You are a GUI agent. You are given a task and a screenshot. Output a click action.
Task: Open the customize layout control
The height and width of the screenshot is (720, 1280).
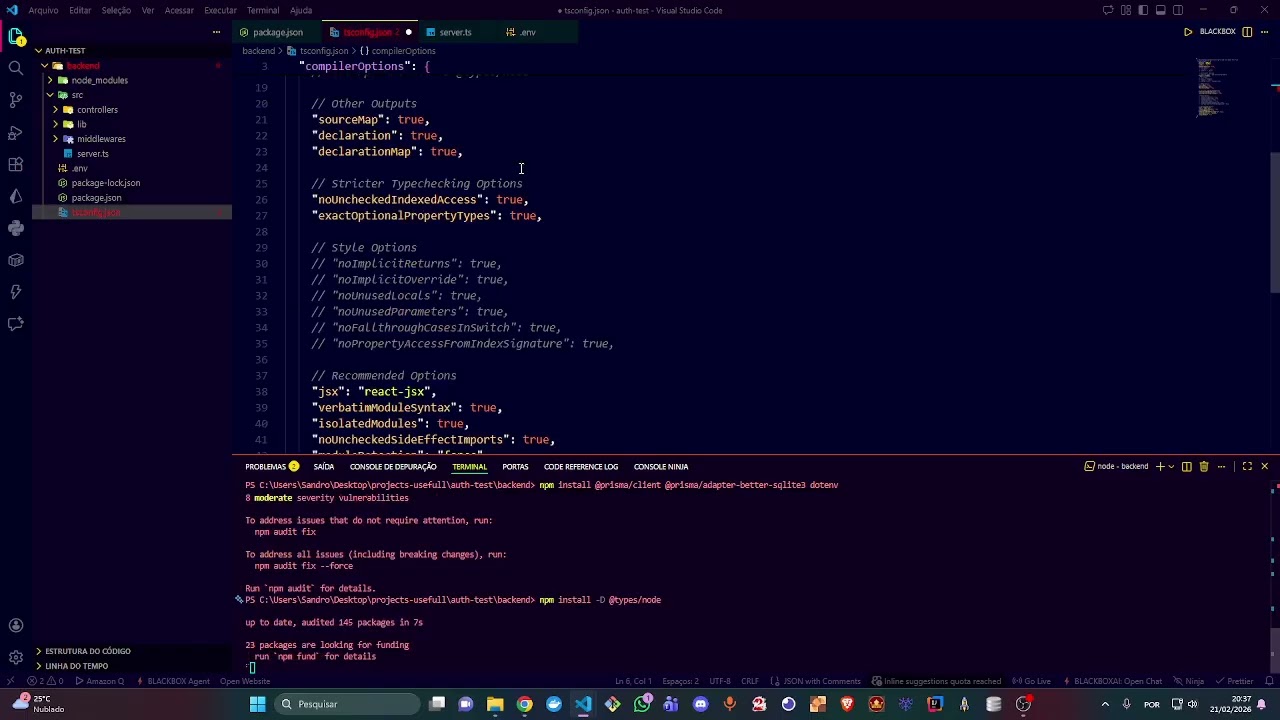tap(1127, 10)
